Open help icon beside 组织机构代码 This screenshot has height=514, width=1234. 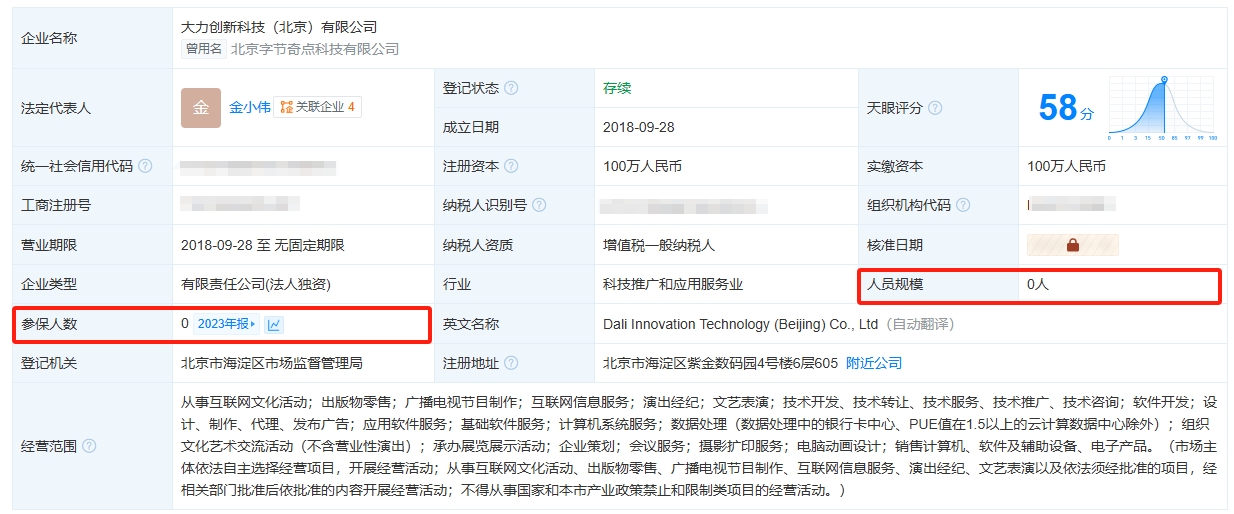963,205
